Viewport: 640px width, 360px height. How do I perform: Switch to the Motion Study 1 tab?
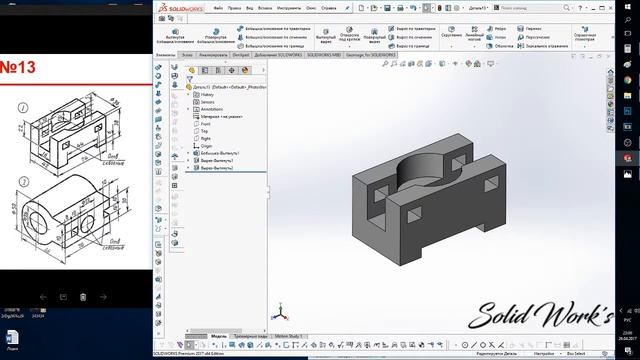coord(289,336)
